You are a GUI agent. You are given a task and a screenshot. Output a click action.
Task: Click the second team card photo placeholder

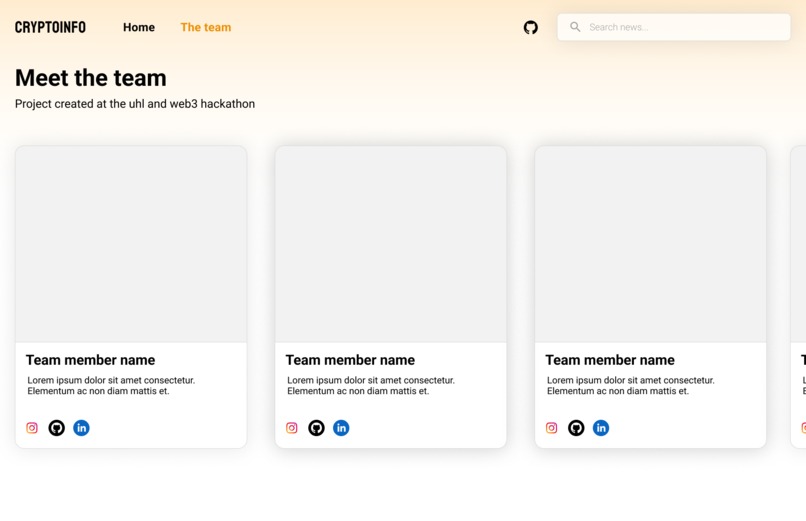click(391, 244)
